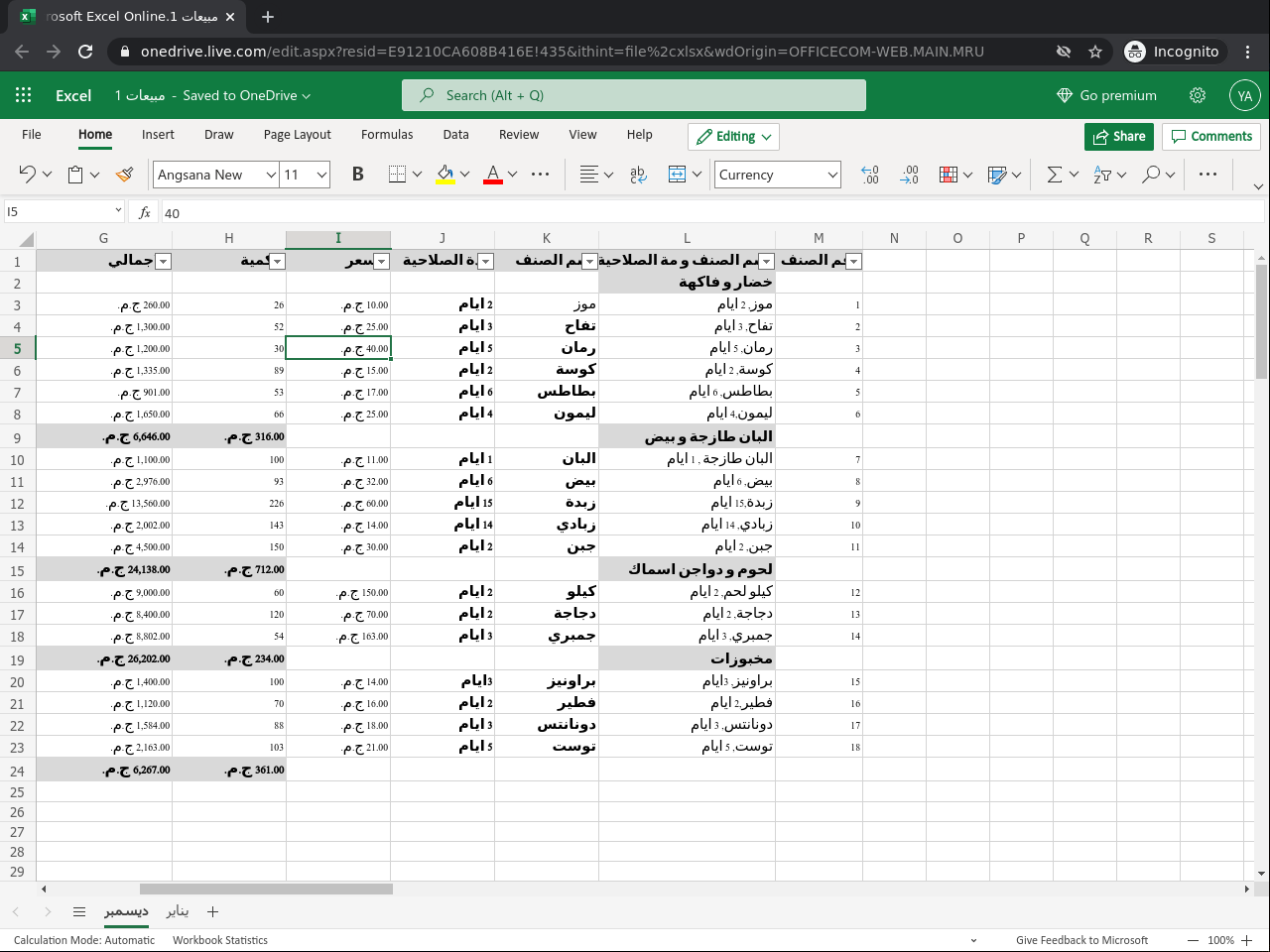
Task: Open the font size dropdown
Action: pyautogui.click(x=321, y=175)
